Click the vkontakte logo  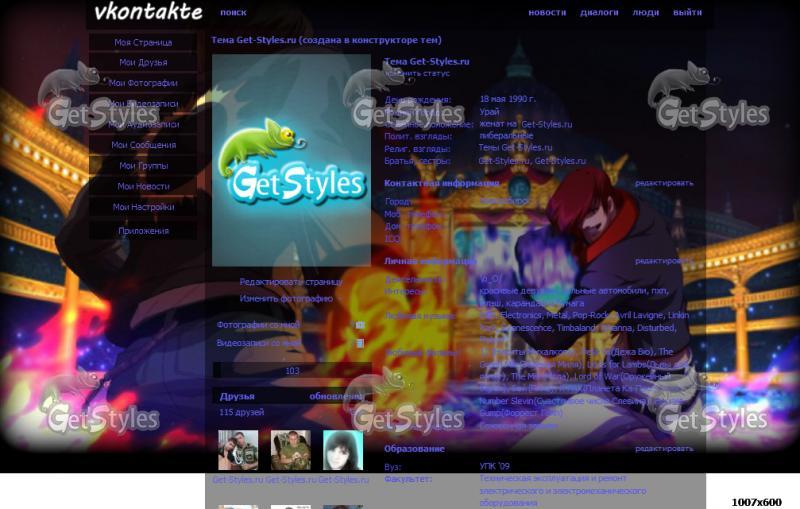[148, 12]
